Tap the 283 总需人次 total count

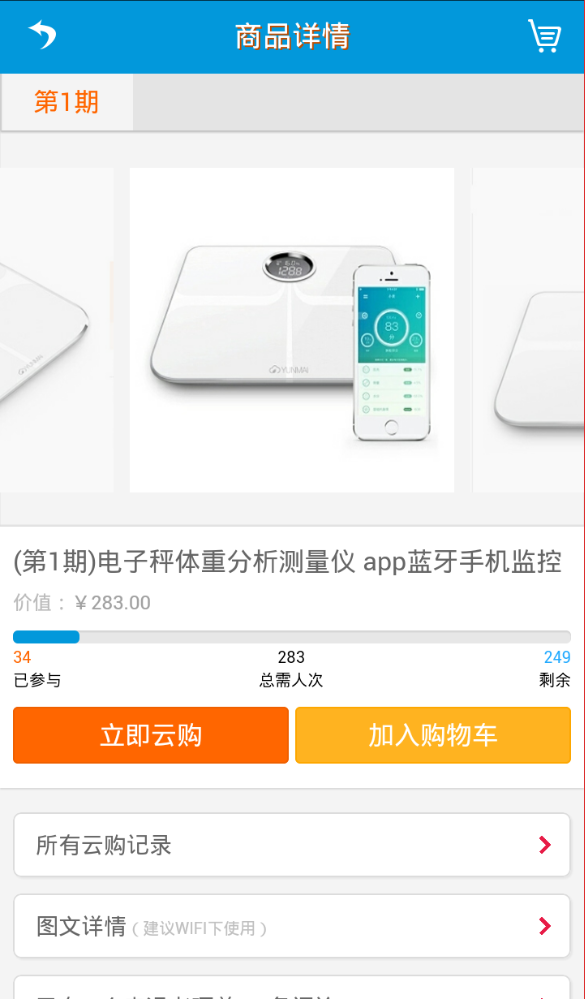tap(291, 668)
